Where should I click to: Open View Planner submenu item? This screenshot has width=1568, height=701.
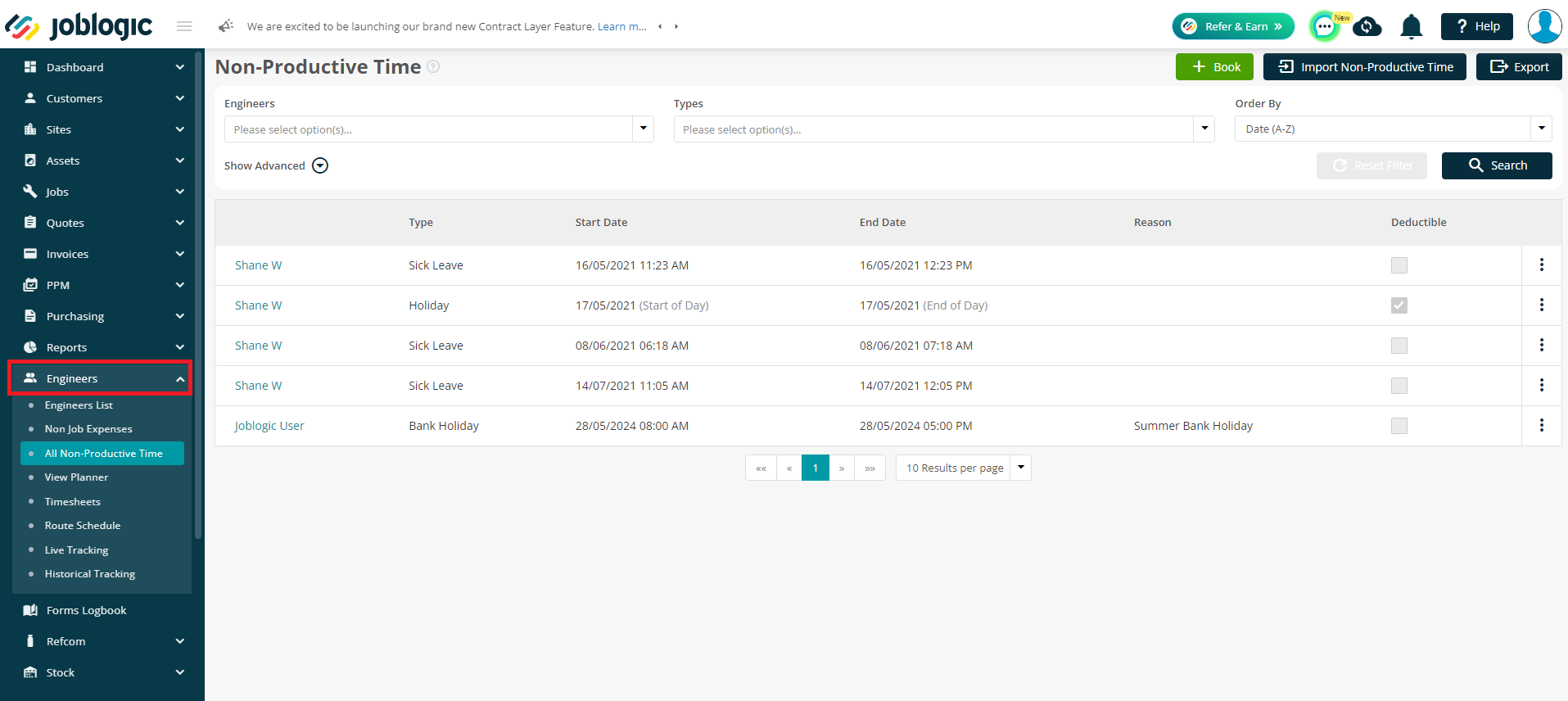76,477
